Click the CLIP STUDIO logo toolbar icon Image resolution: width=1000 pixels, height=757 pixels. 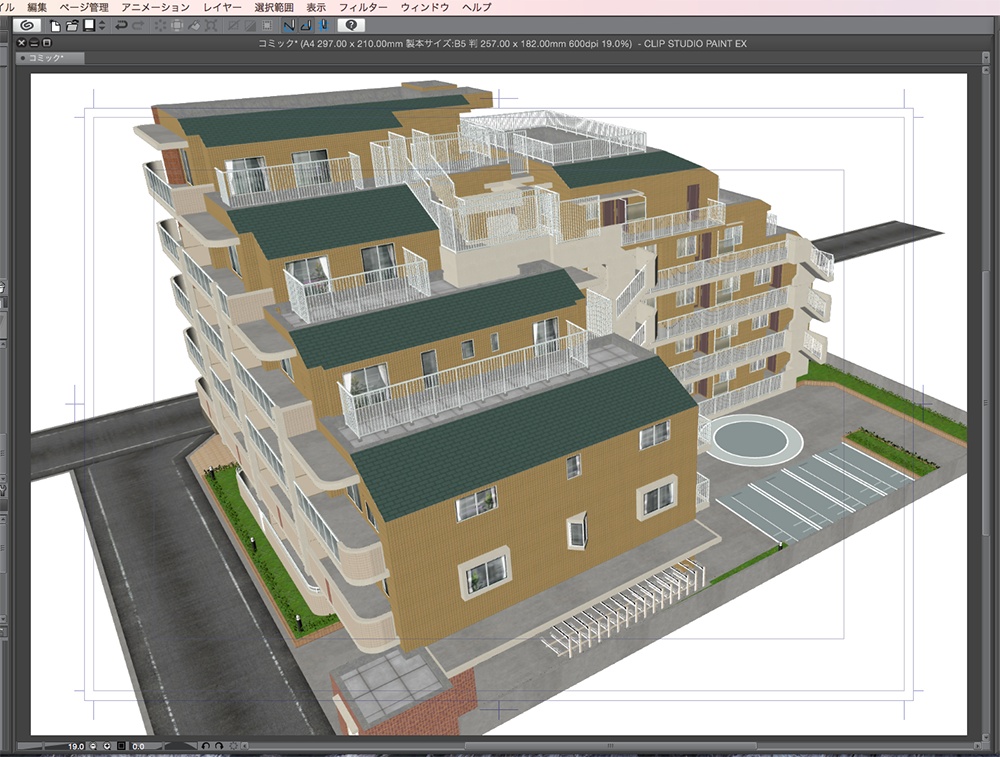26,26
